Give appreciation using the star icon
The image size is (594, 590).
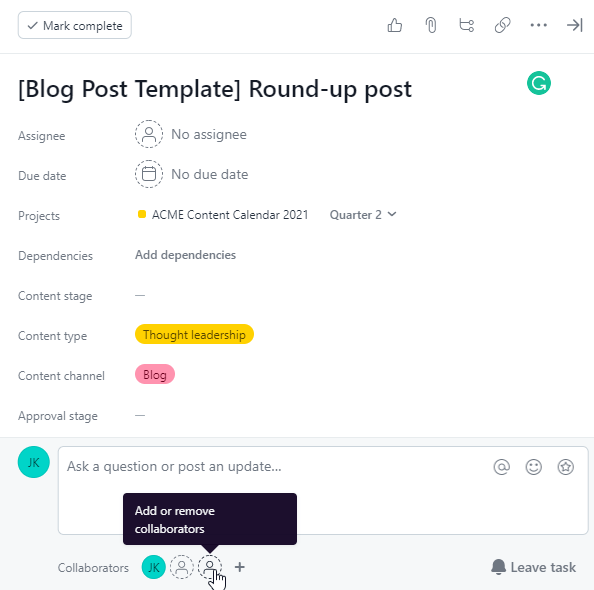(x=566, y=467)
